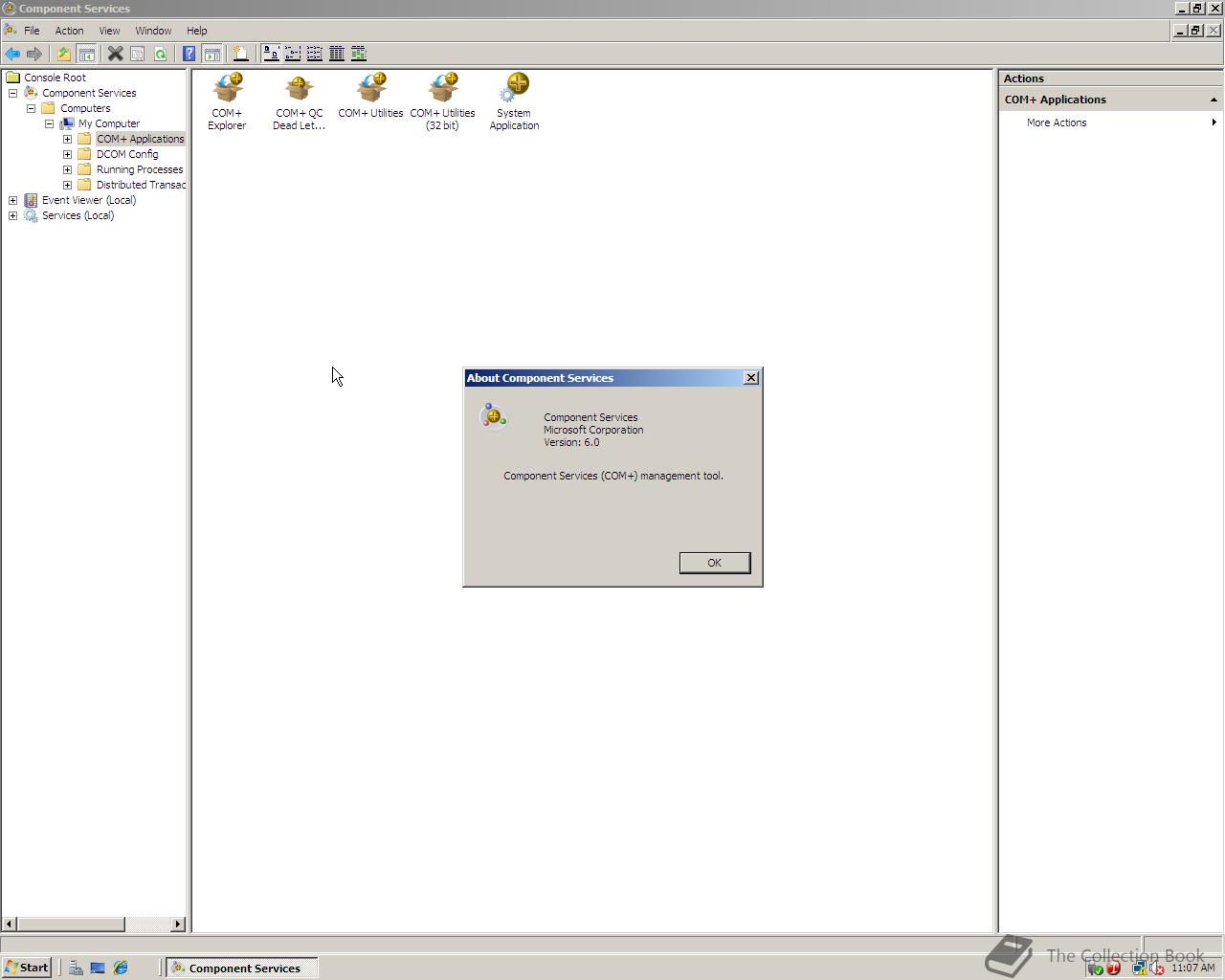Click the 11:07 AM taskbar clock
Viewport: 1225px width, 980px height.
coord(1192,969)
